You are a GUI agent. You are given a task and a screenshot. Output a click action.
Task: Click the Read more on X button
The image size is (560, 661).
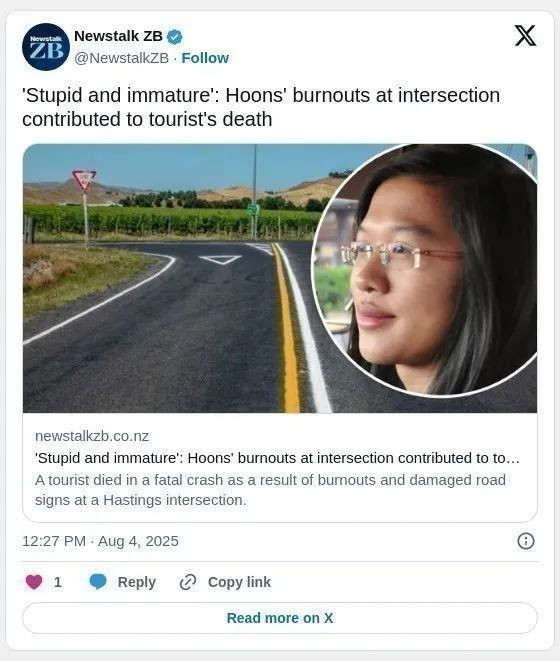[280, 618]
